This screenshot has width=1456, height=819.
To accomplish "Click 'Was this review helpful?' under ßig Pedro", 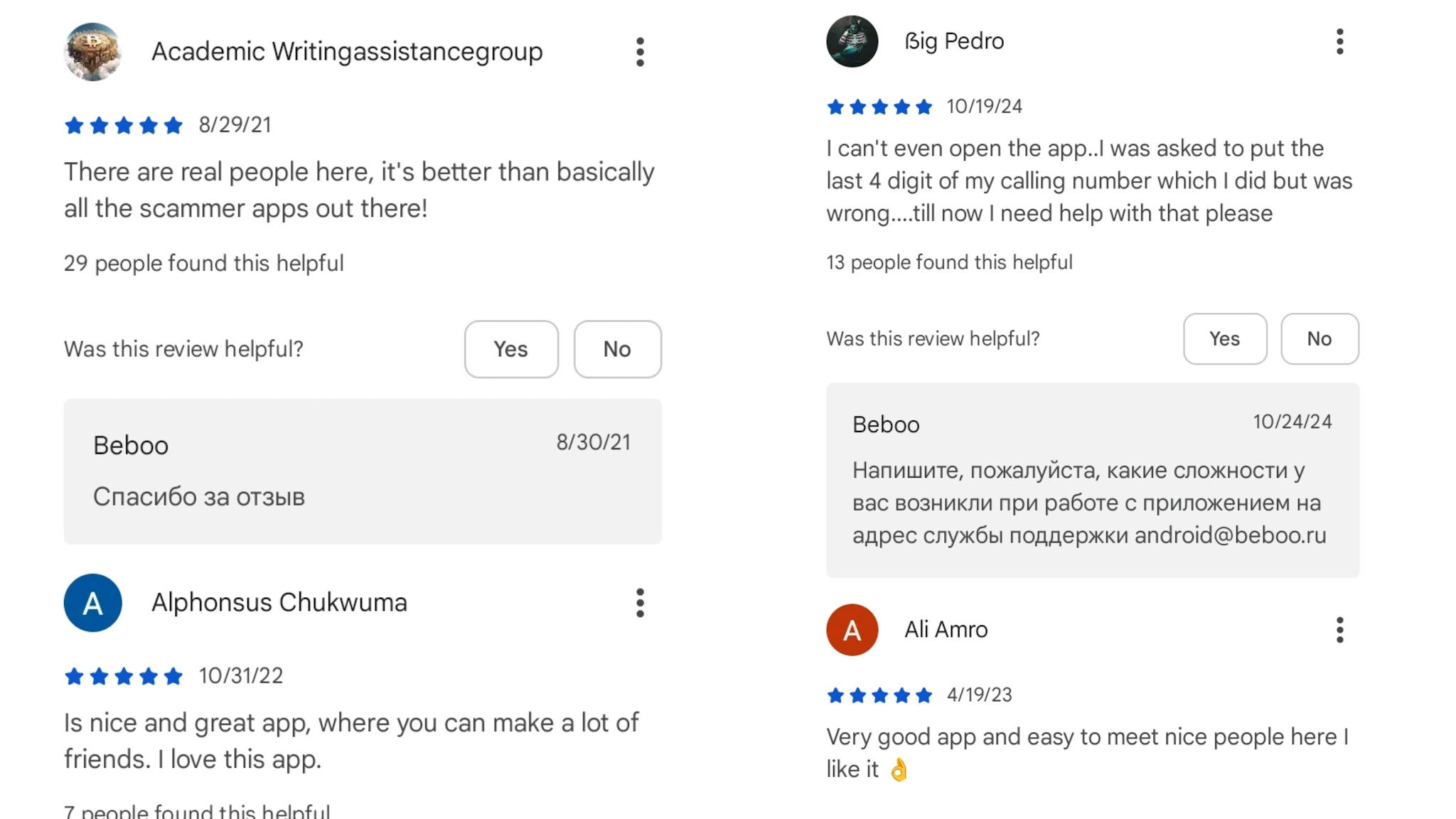I will click(x=933, y=339).
